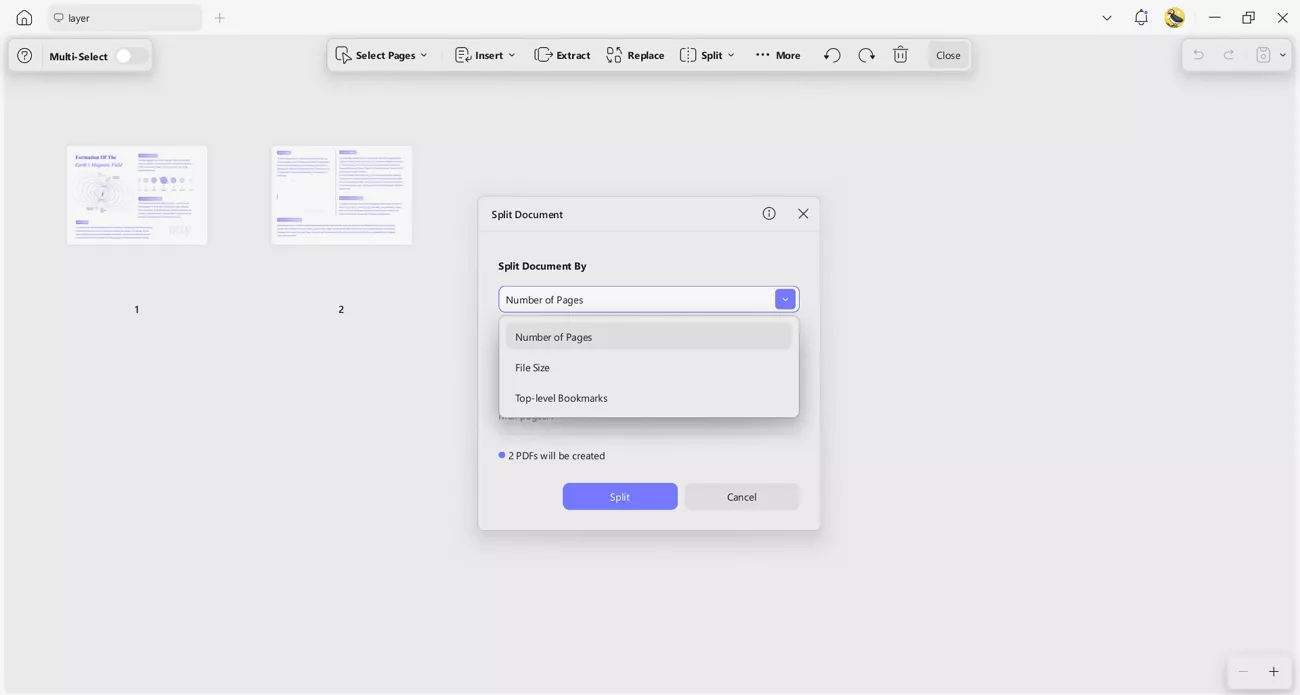1300x695 pixels.
Task: Save the document with the save icon
Action: pyautogui.click(x=1263, y=55)
